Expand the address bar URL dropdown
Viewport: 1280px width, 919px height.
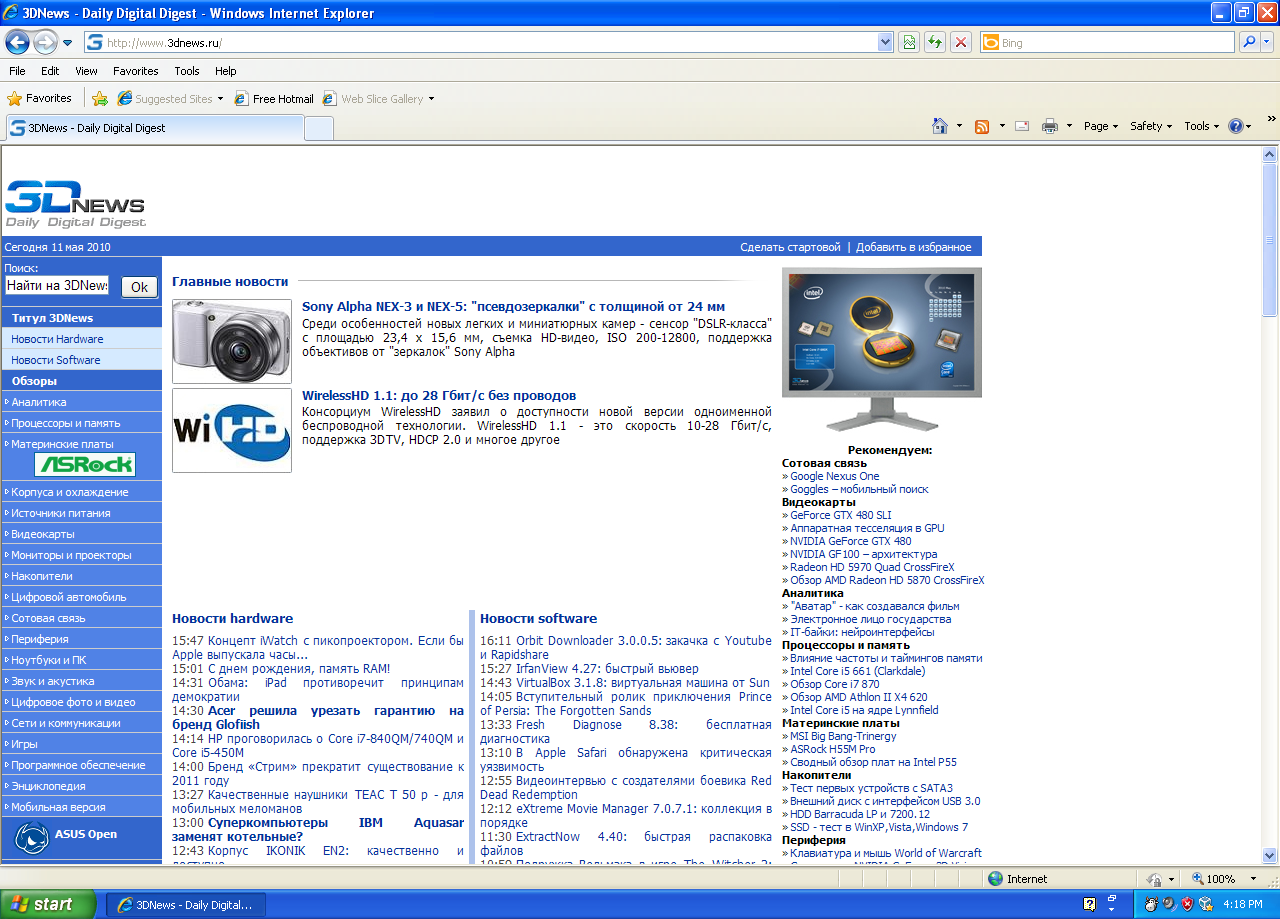click(885, 42)
